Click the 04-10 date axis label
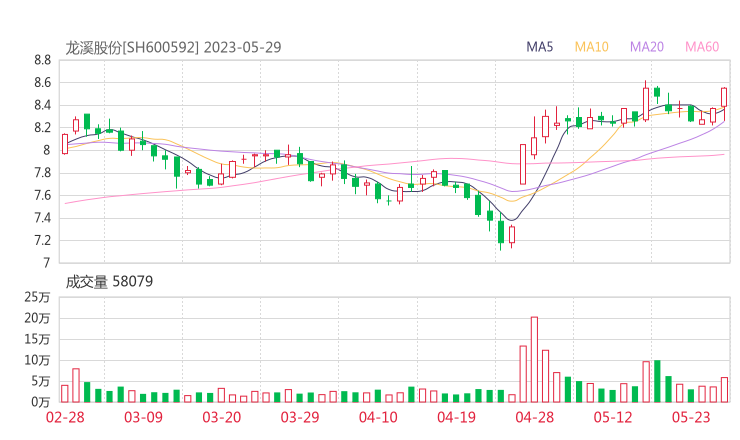 point(378,417)
